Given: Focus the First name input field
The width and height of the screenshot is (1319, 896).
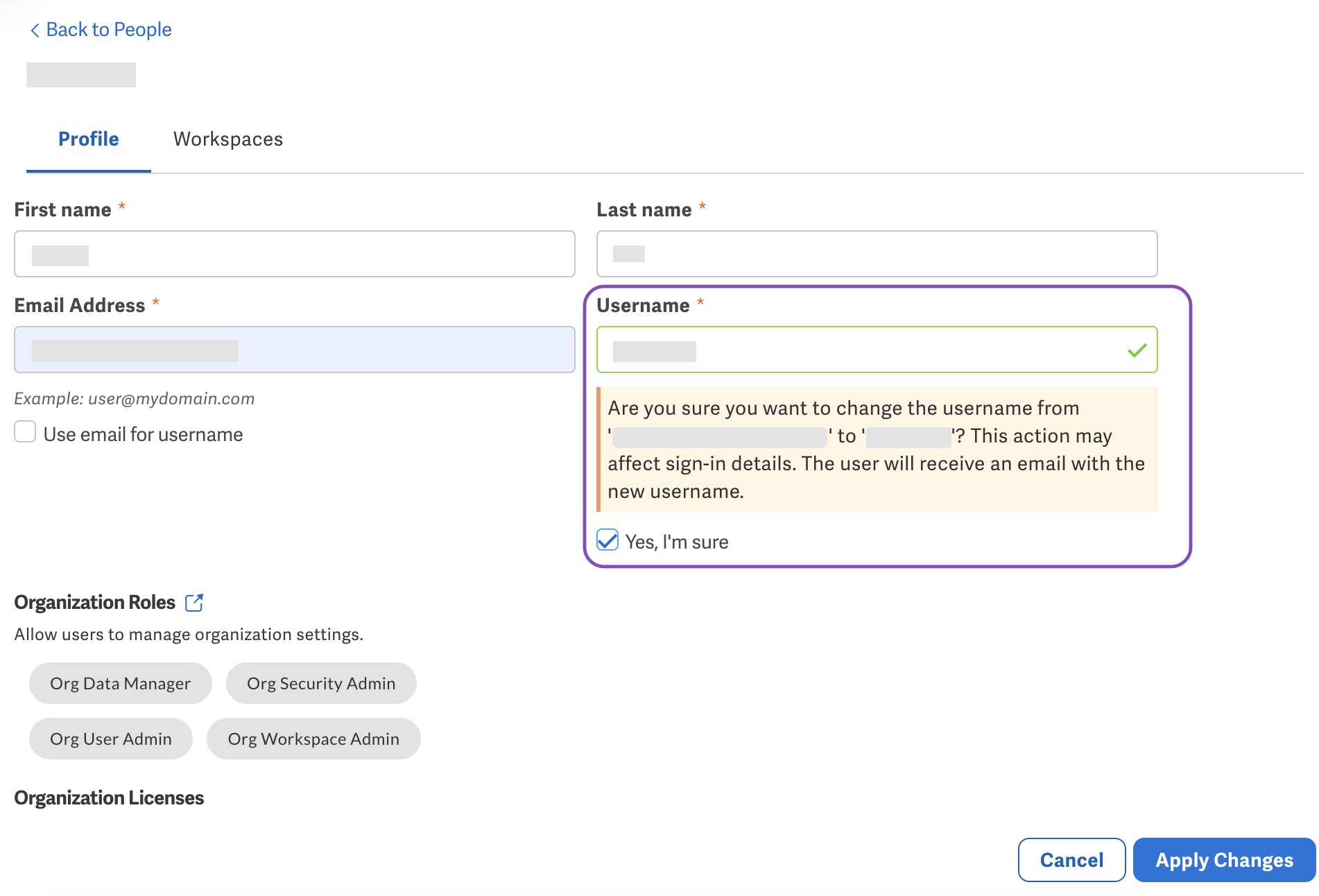Looking at the screenshot, I should point(295,254).
